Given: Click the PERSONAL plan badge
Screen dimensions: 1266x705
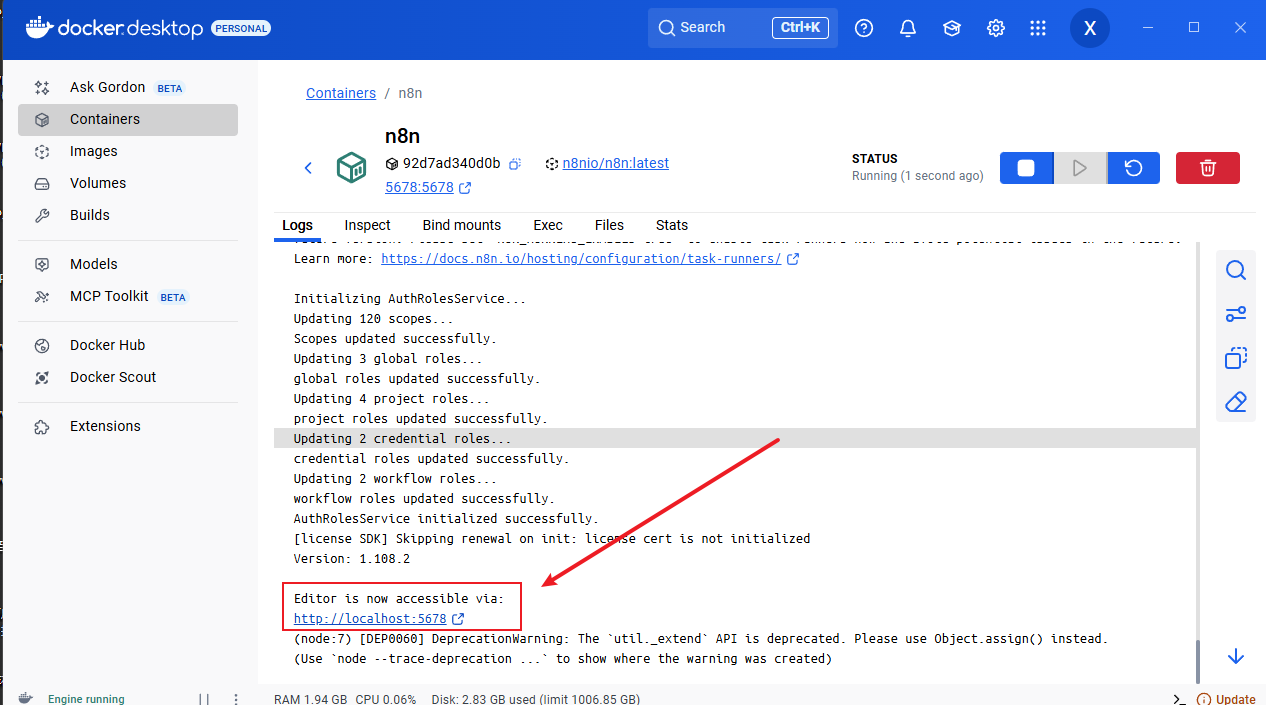Looking at the screenshot, I should (x=241, y=28).
